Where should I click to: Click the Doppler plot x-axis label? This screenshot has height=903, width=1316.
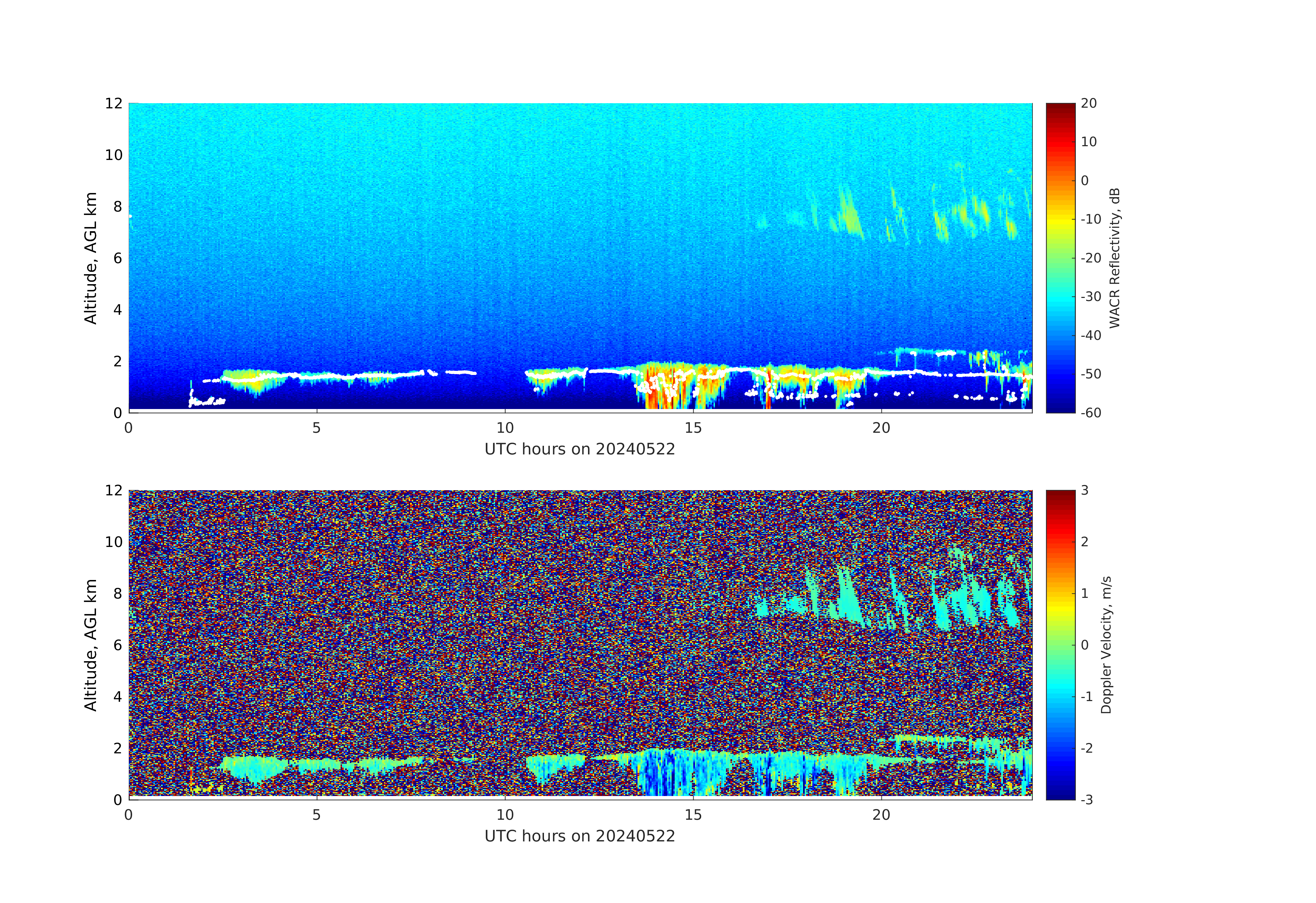click(x=579, y=836)
